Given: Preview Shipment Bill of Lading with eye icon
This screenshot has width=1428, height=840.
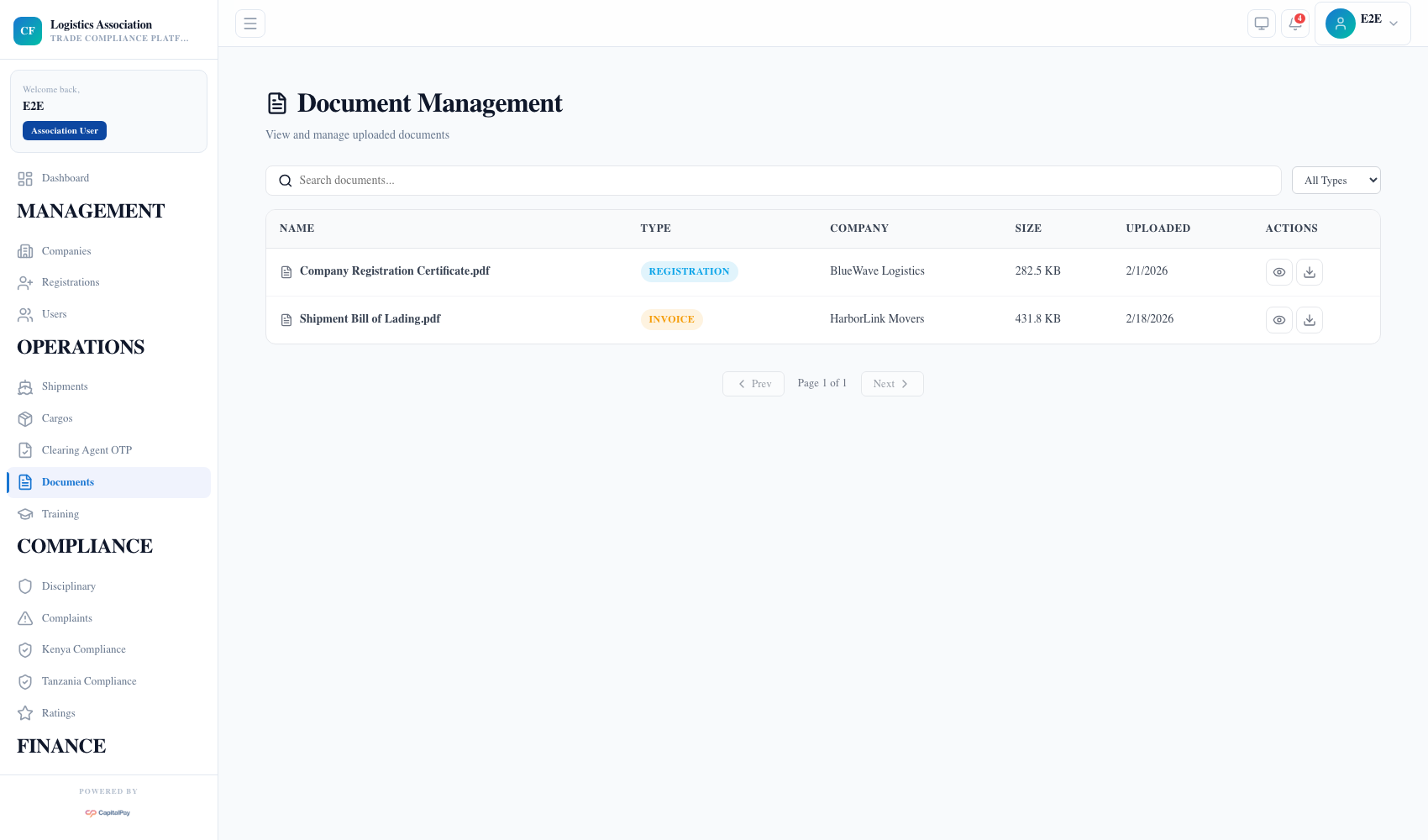Looking at the screenshot, I should click(1278, 319).
